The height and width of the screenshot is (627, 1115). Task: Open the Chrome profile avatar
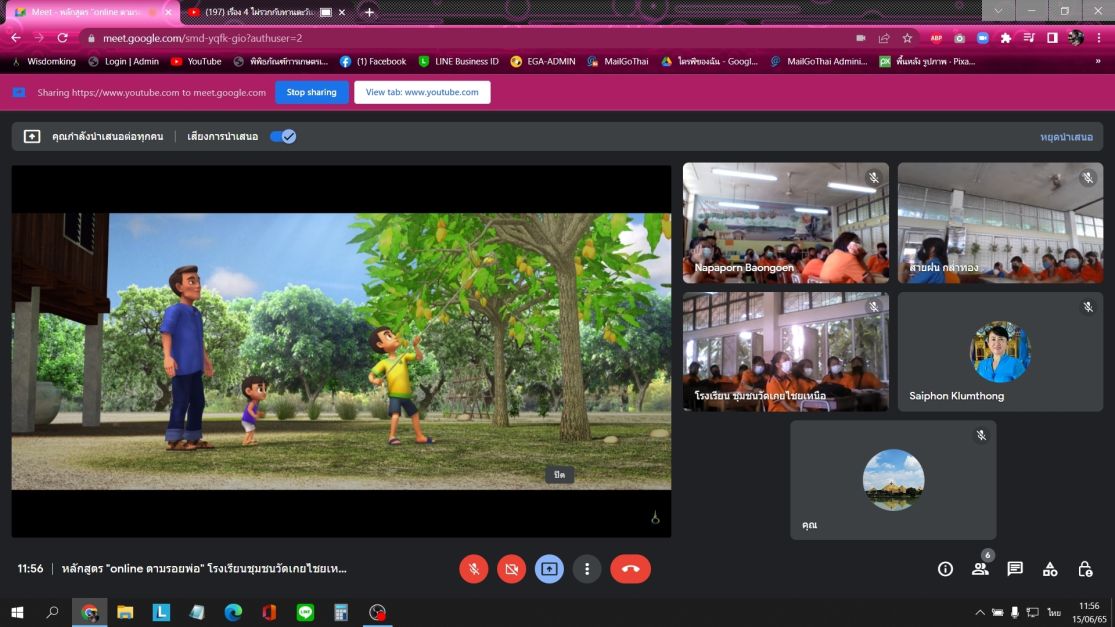(x=1076, y=38)
